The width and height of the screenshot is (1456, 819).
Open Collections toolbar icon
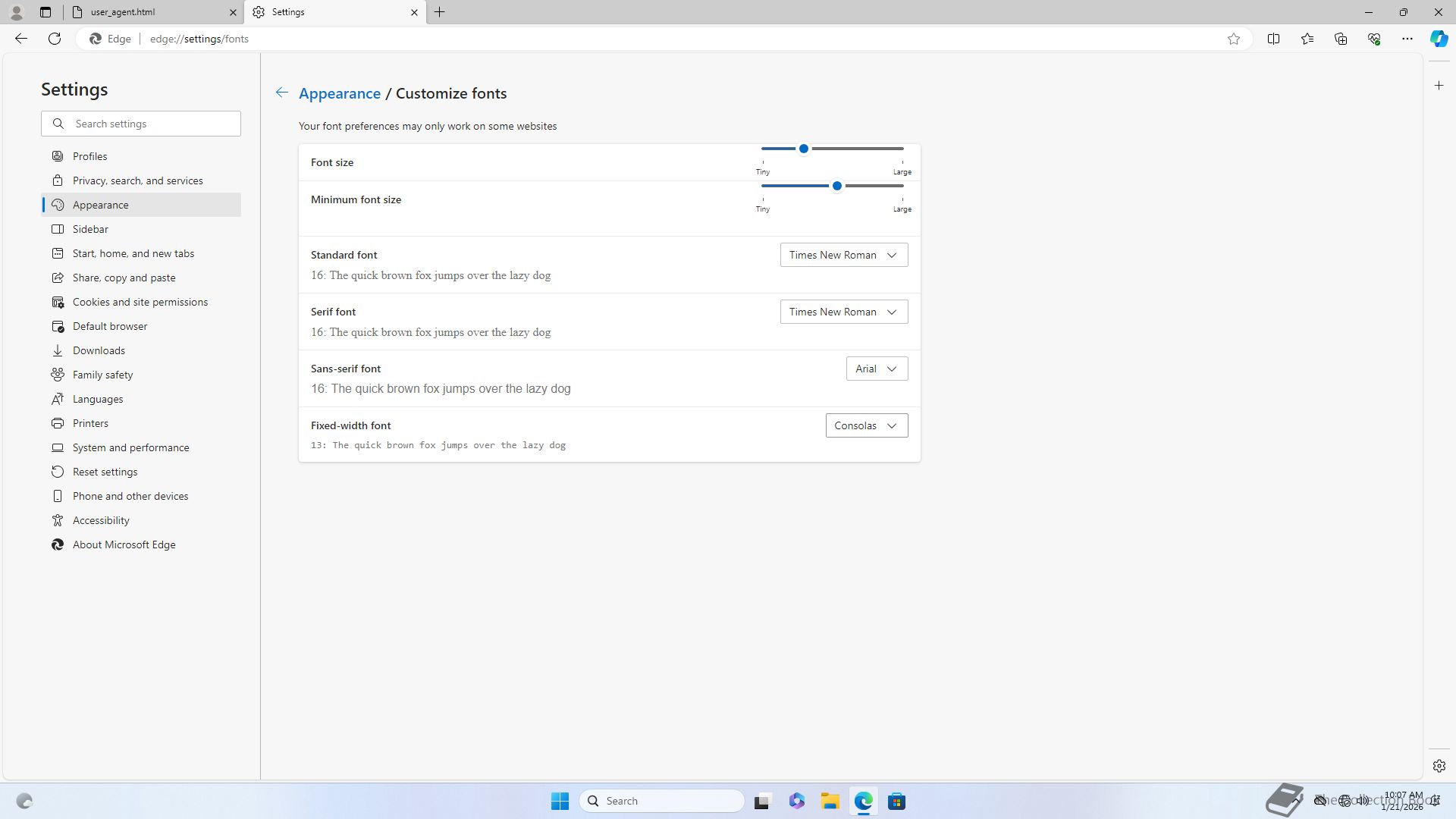click(x=1340, y=39)
